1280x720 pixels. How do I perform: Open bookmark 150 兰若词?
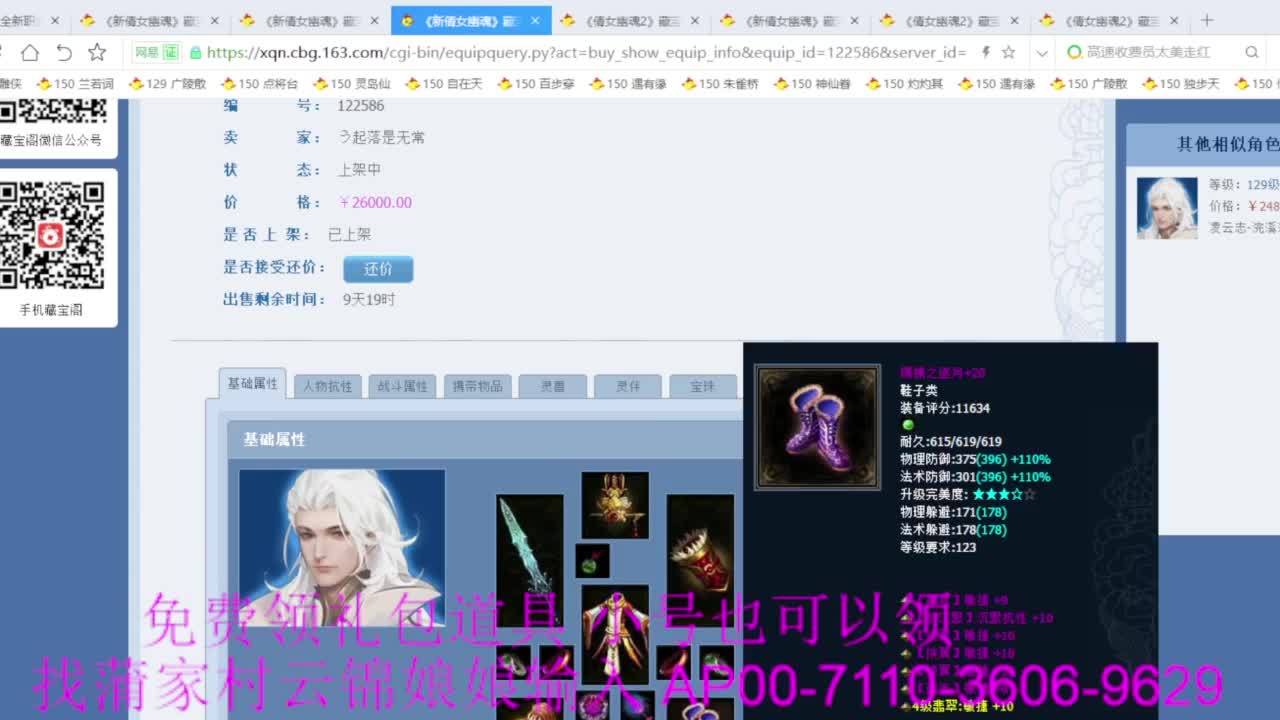[x=75, y=84]
